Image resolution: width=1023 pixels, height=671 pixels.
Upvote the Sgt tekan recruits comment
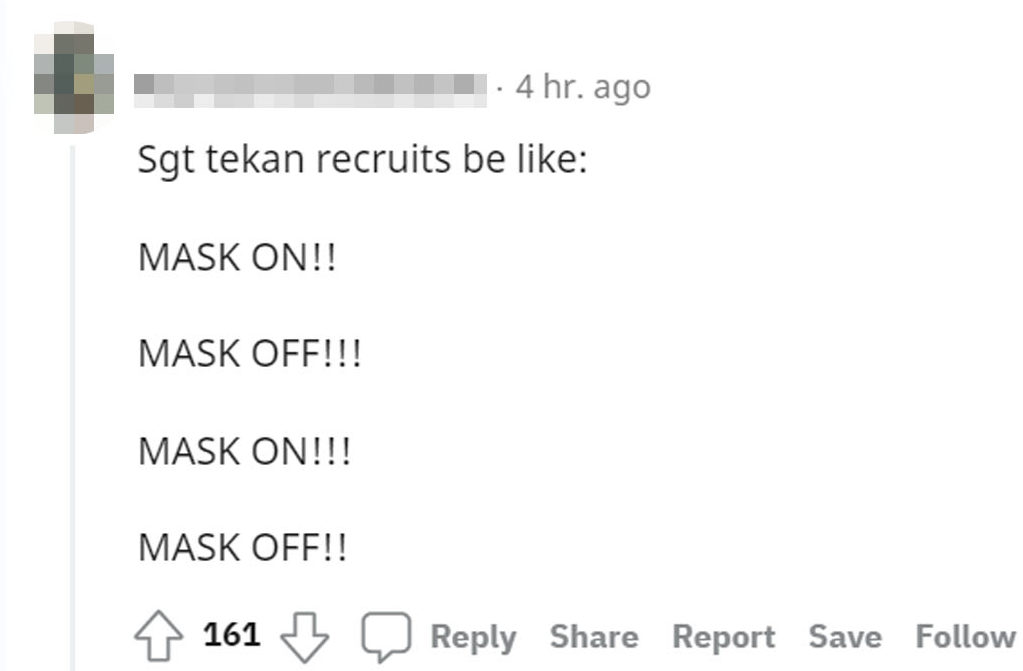(x=158, y=636)
